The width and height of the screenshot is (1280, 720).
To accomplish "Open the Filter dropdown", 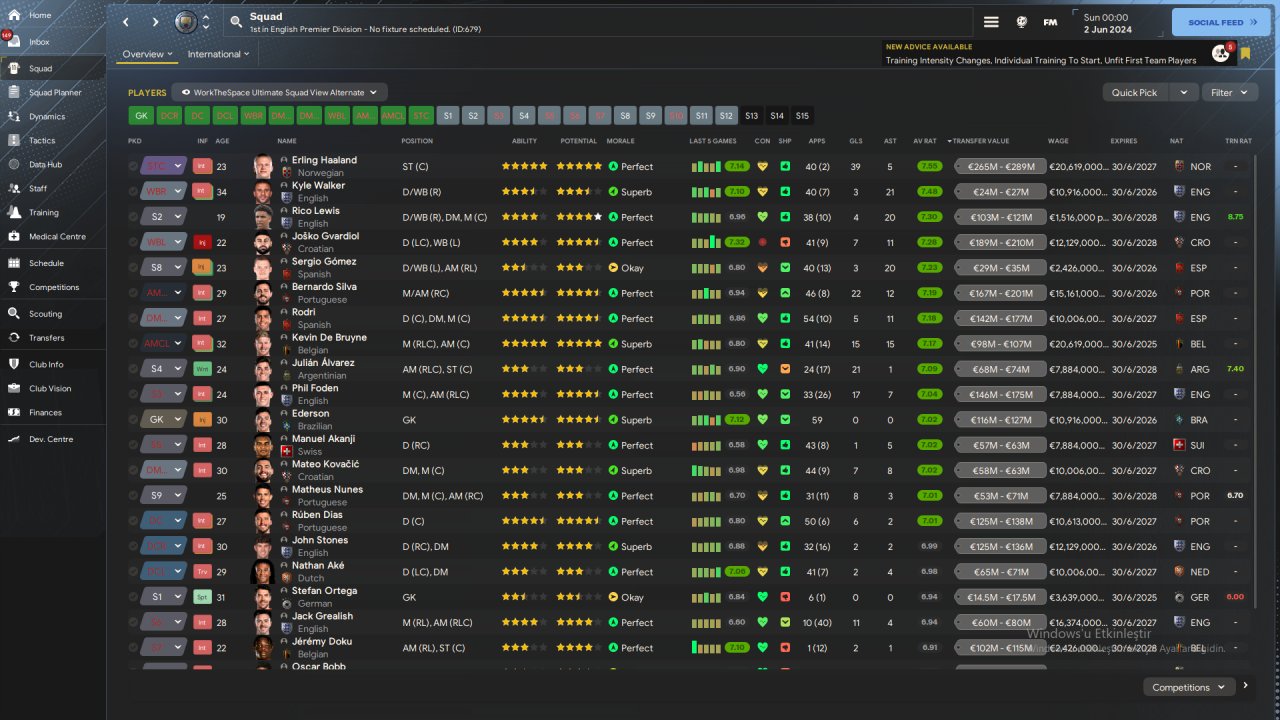I will pos(1229,92).
